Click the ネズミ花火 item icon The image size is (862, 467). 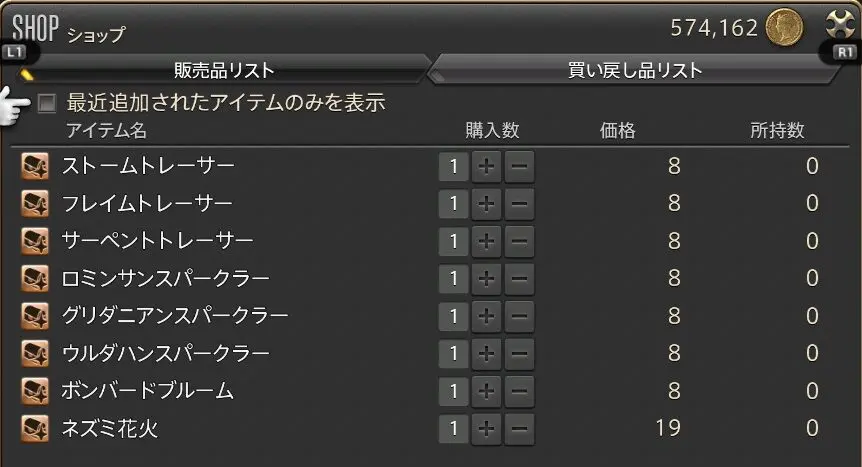35,428
